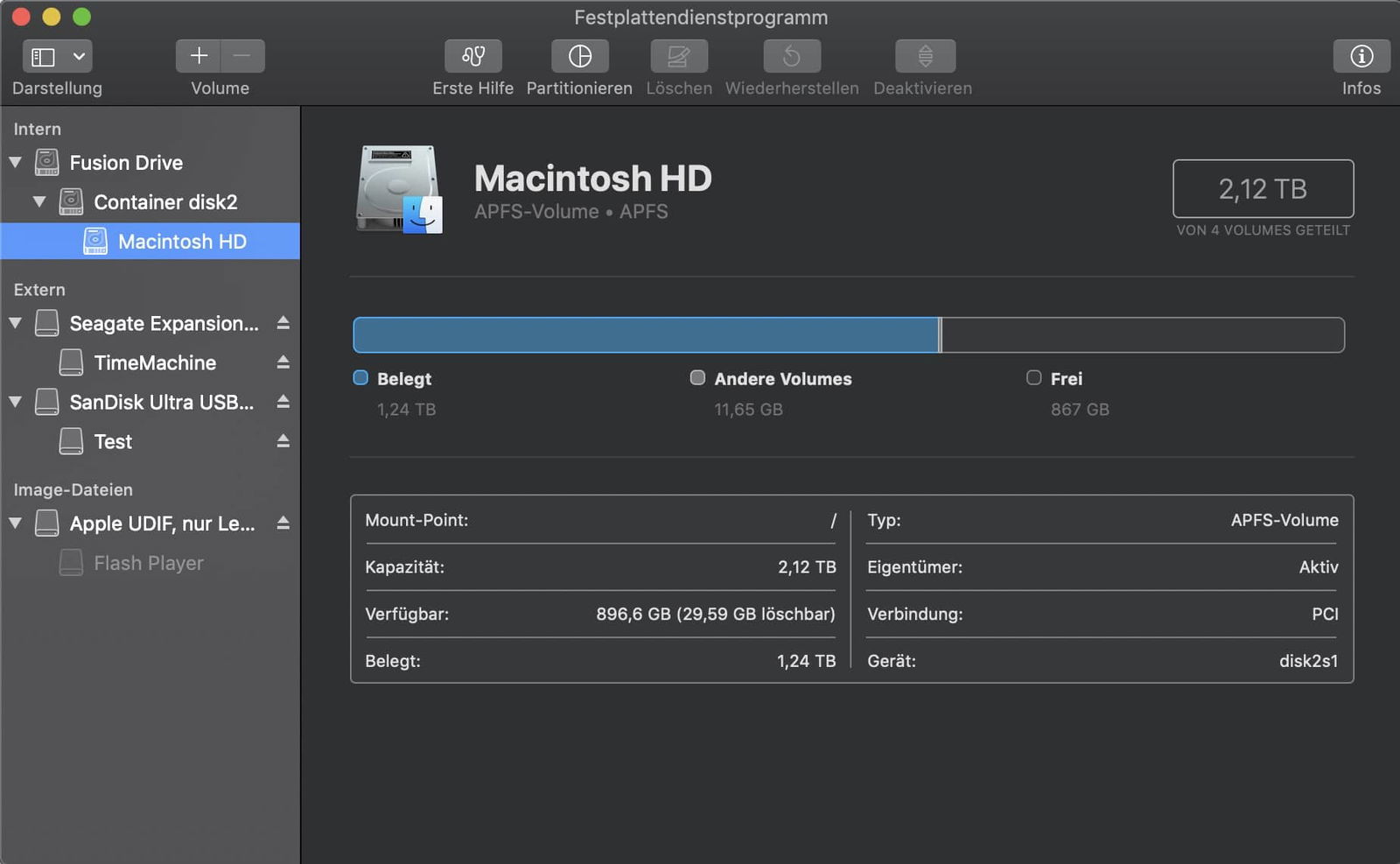The image size is (1400, 864).
Task: Click the APFS-Volume • APFS subtitle
Action: point(571,212)
